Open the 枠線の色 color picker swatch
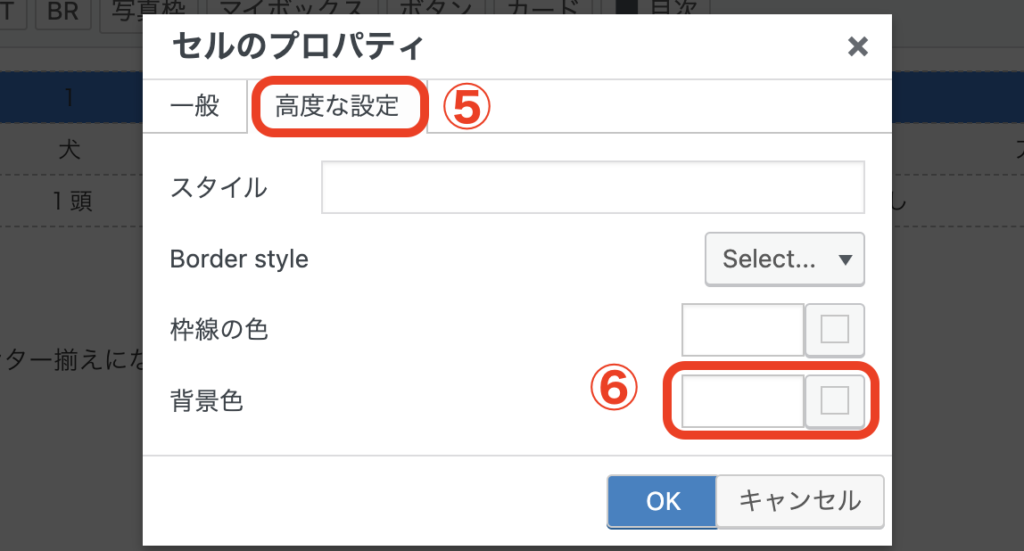The image size is (1024, 551). click(x=835, y=330)
